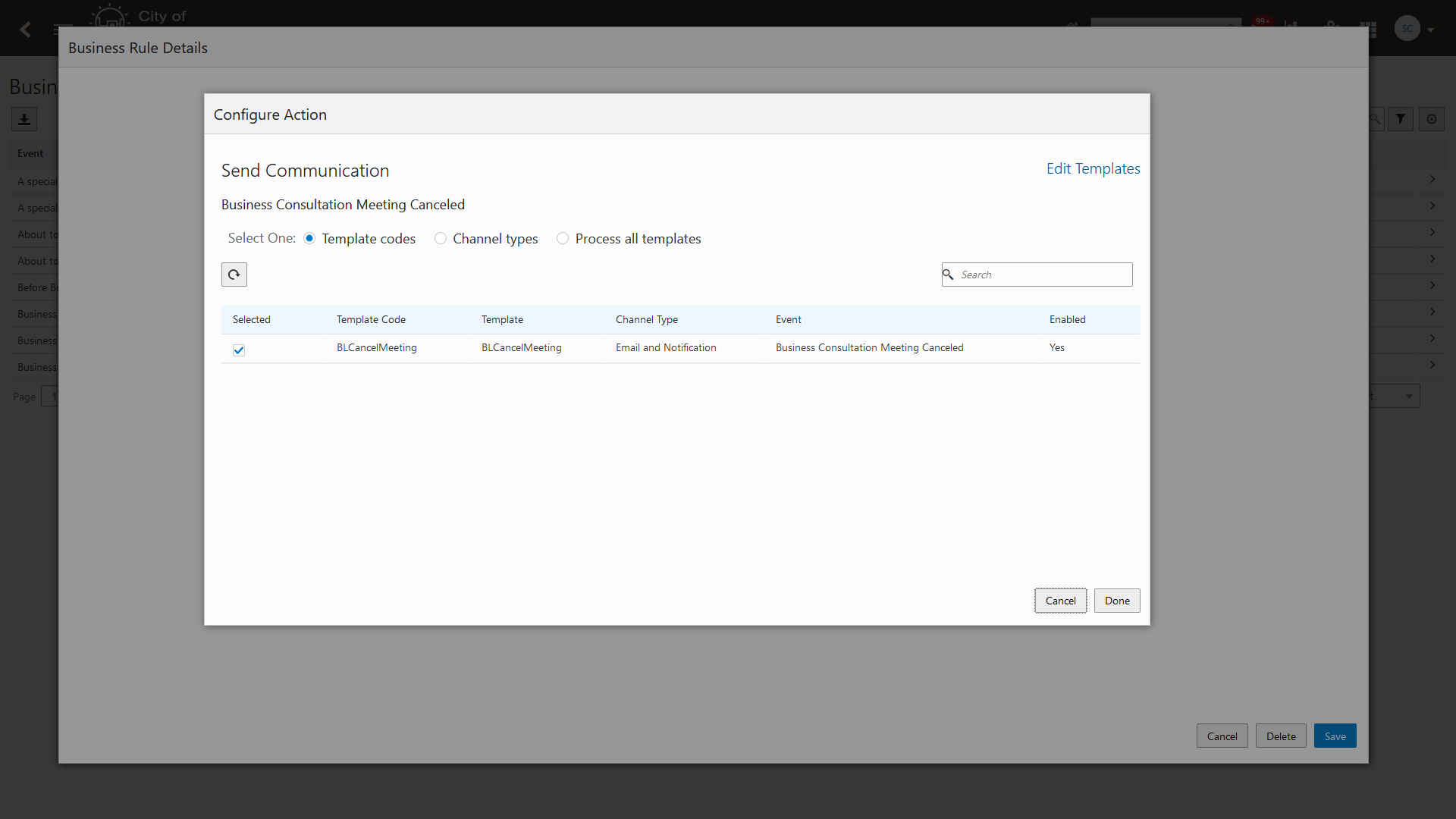This screenshot has height=819, width=1456.
Task: Click the 99+ notifications badge
Action: [x=1263, y=21]
